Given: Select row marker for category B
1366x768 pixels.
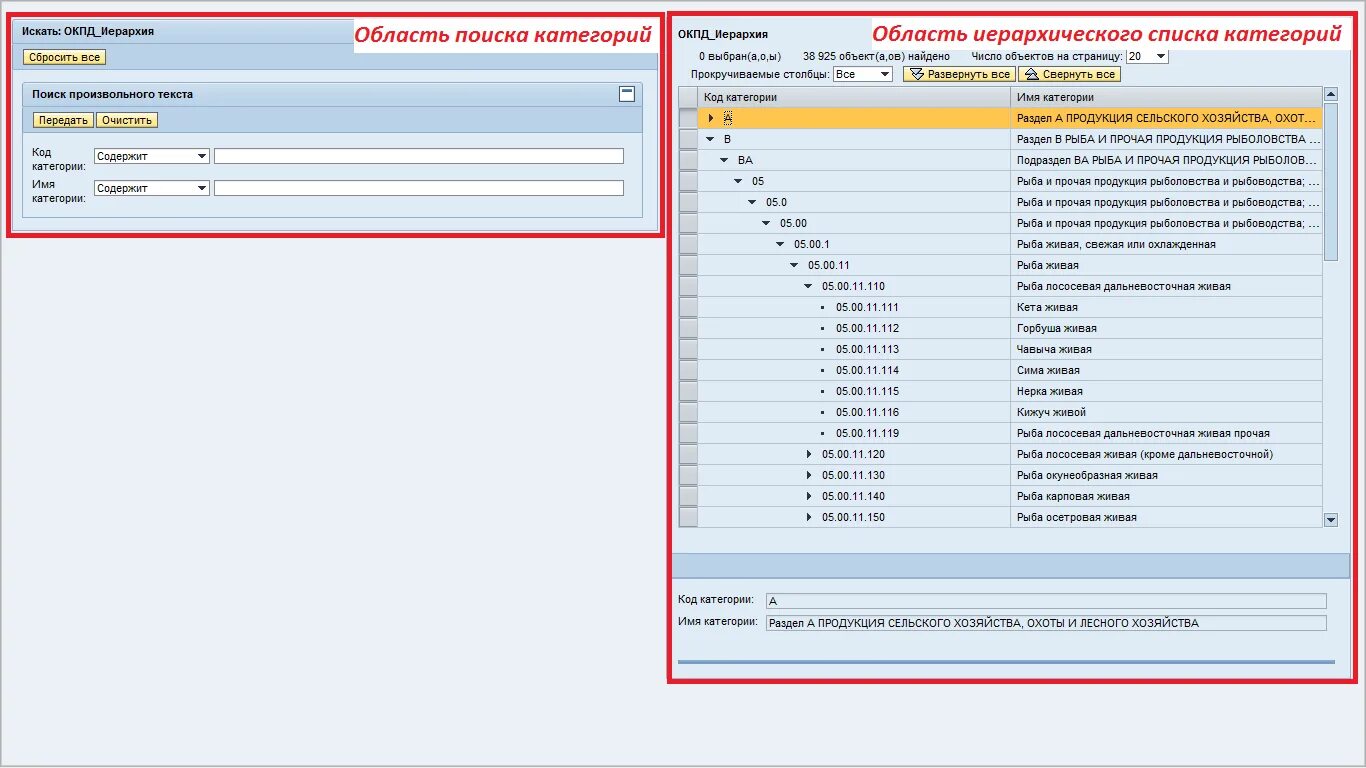Looking at the screenshot, I should point(688,139).
